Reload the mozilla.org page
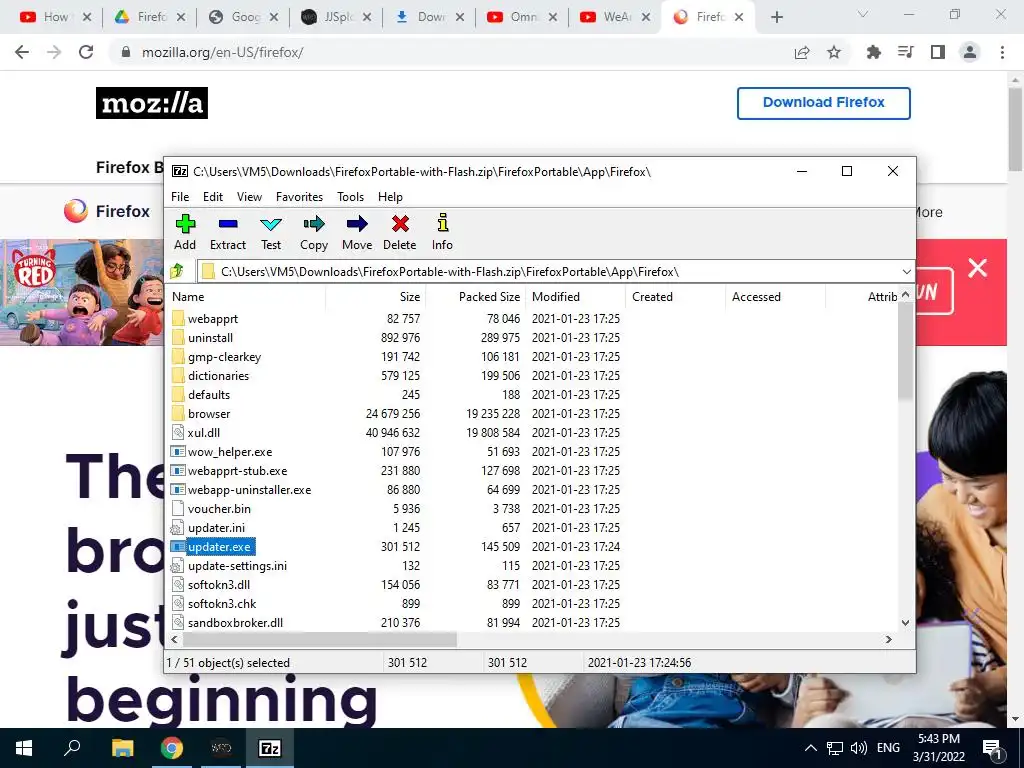This screenshot has width=1024, height=768. 86,52
